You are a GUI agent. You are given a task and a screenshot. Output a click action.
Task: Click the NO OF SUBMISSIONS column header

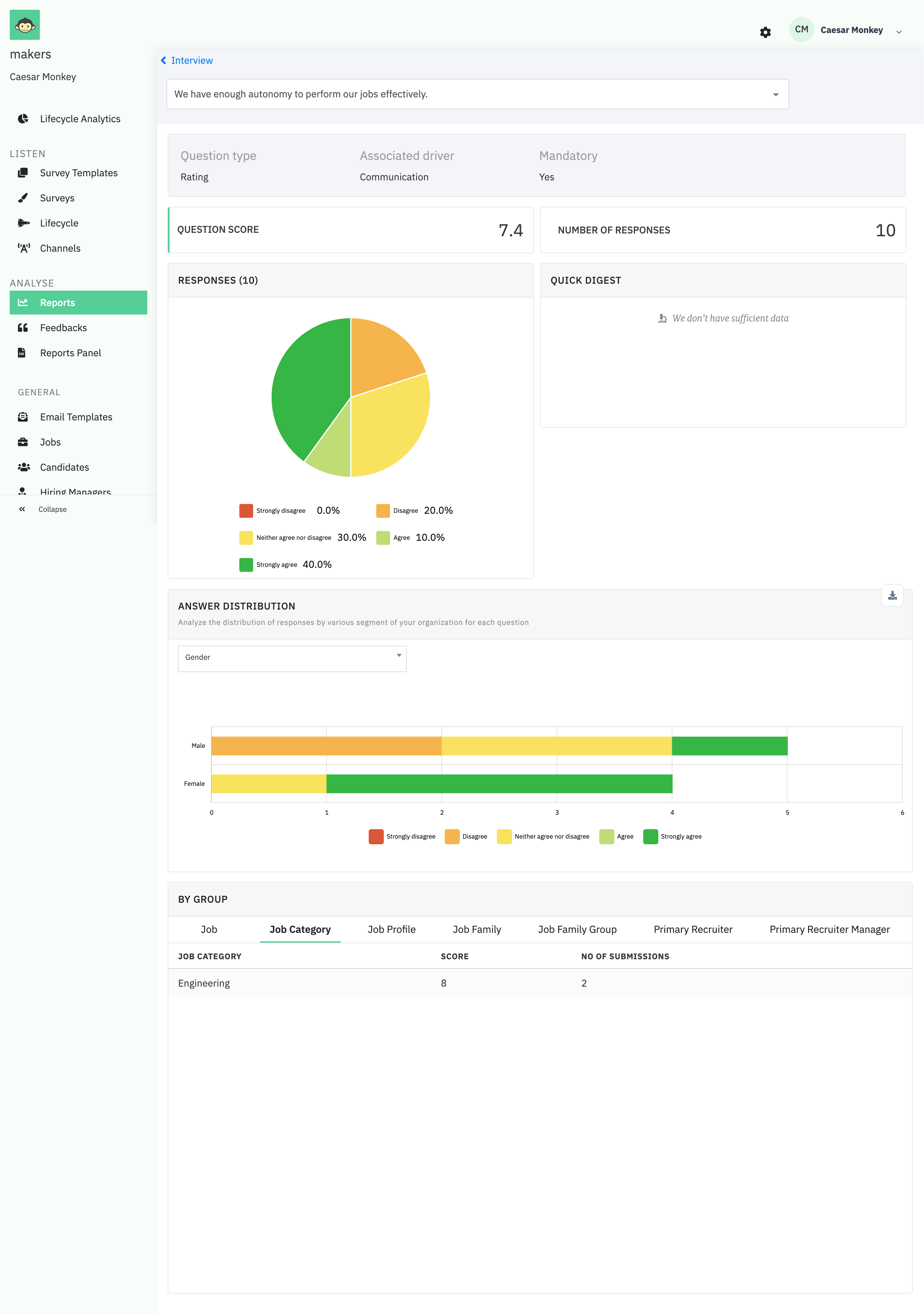click(625, 956)
